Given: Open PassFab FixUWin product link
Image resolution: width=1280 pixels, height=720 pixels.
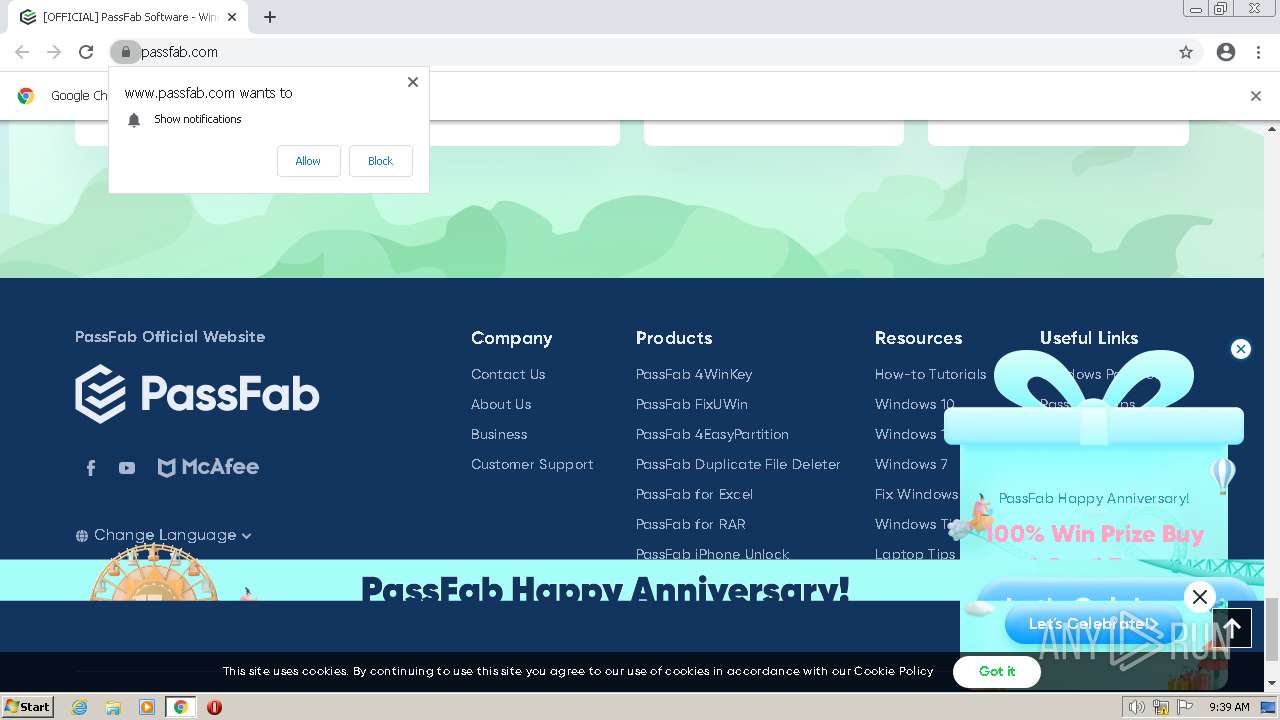Looking at the screenshot, I should tap(692, 404).
